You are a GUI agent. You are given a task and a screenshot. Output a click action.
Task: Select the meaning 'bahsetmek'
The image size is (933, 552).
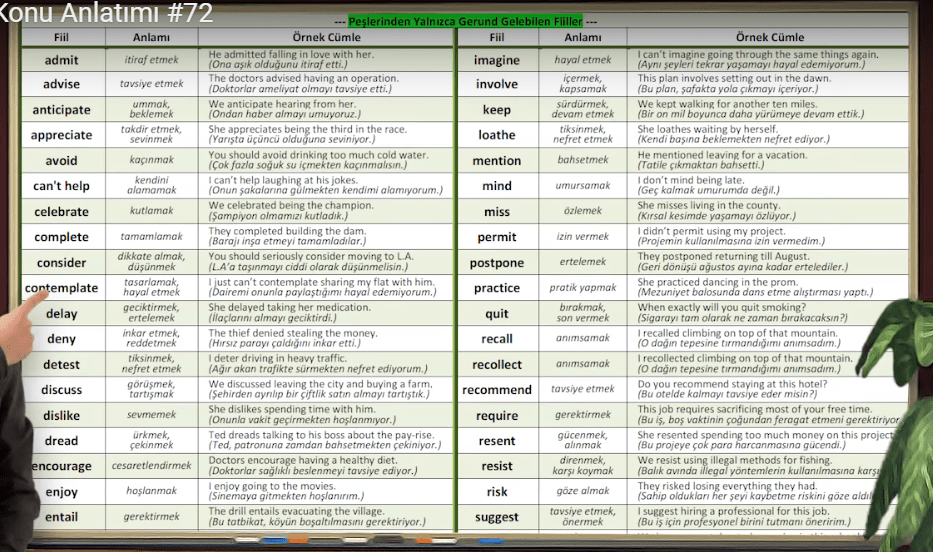point(583,159)
